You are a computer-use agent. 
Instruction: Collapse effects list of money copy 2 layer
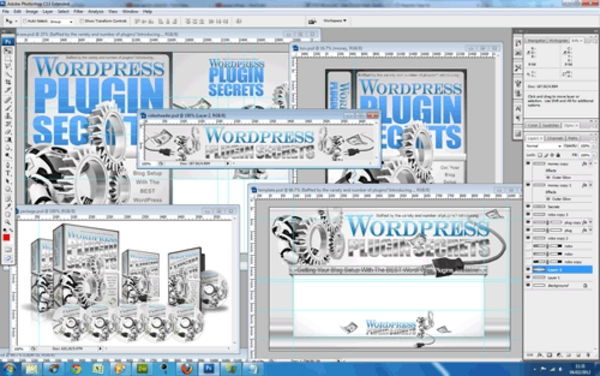590,185
